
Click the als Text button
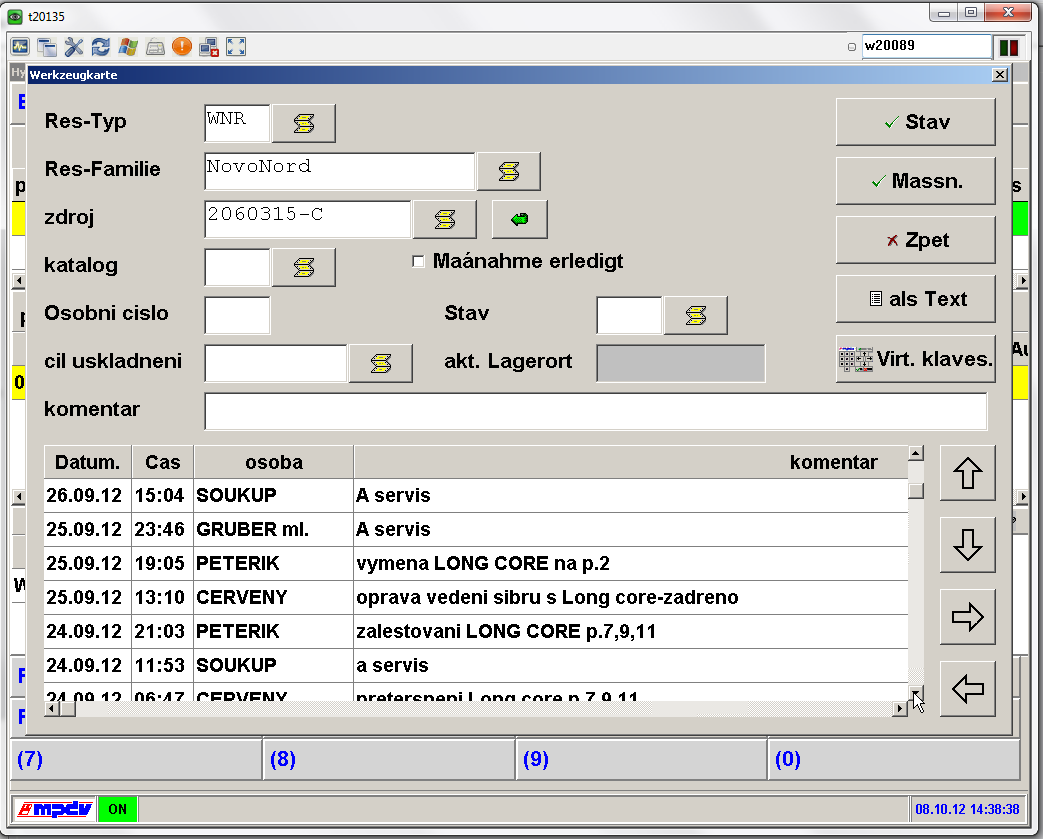pyautogui.click(x=915, y=299)
